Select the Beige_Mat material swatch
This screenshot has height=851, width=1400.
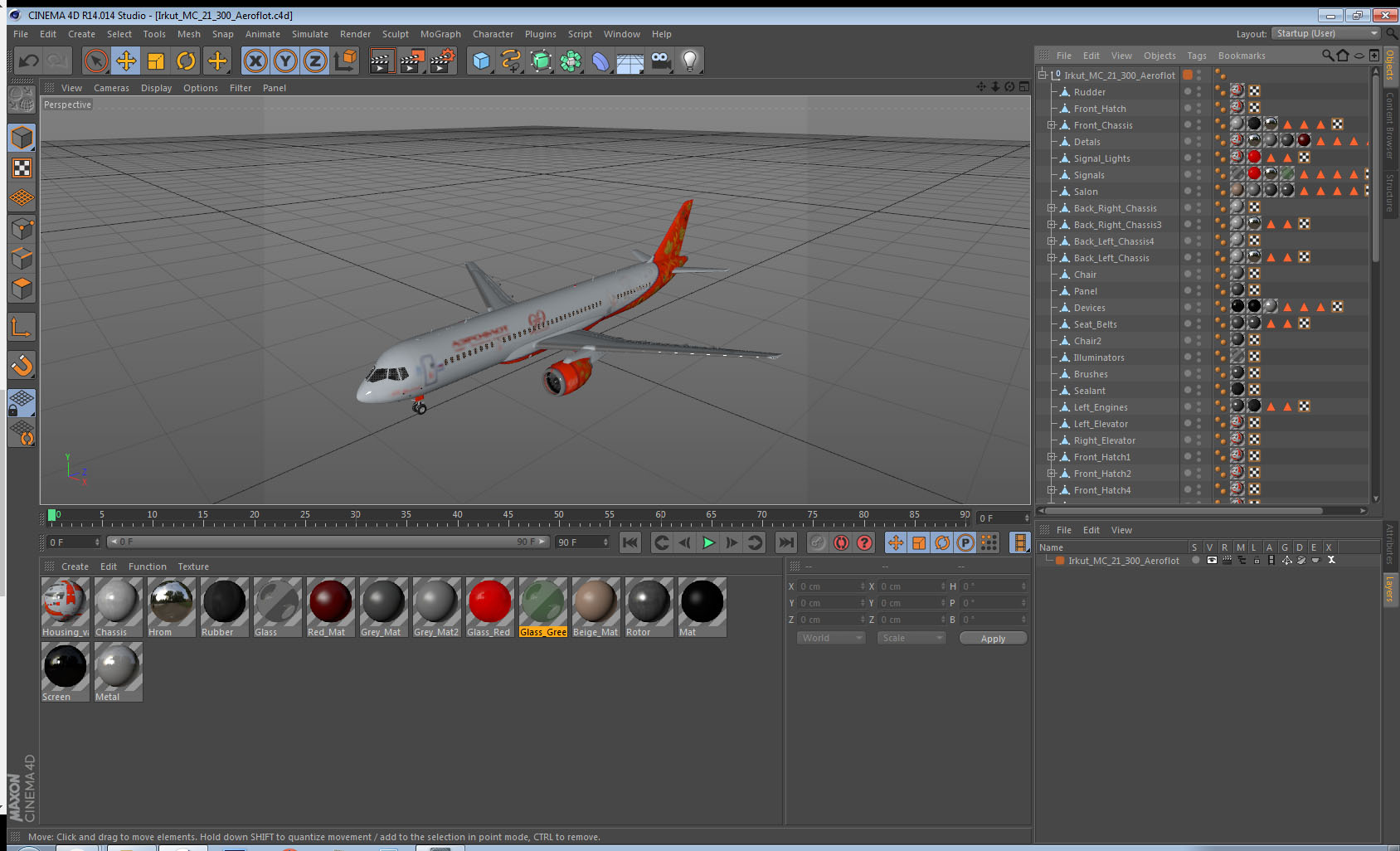tap(595, 608)
